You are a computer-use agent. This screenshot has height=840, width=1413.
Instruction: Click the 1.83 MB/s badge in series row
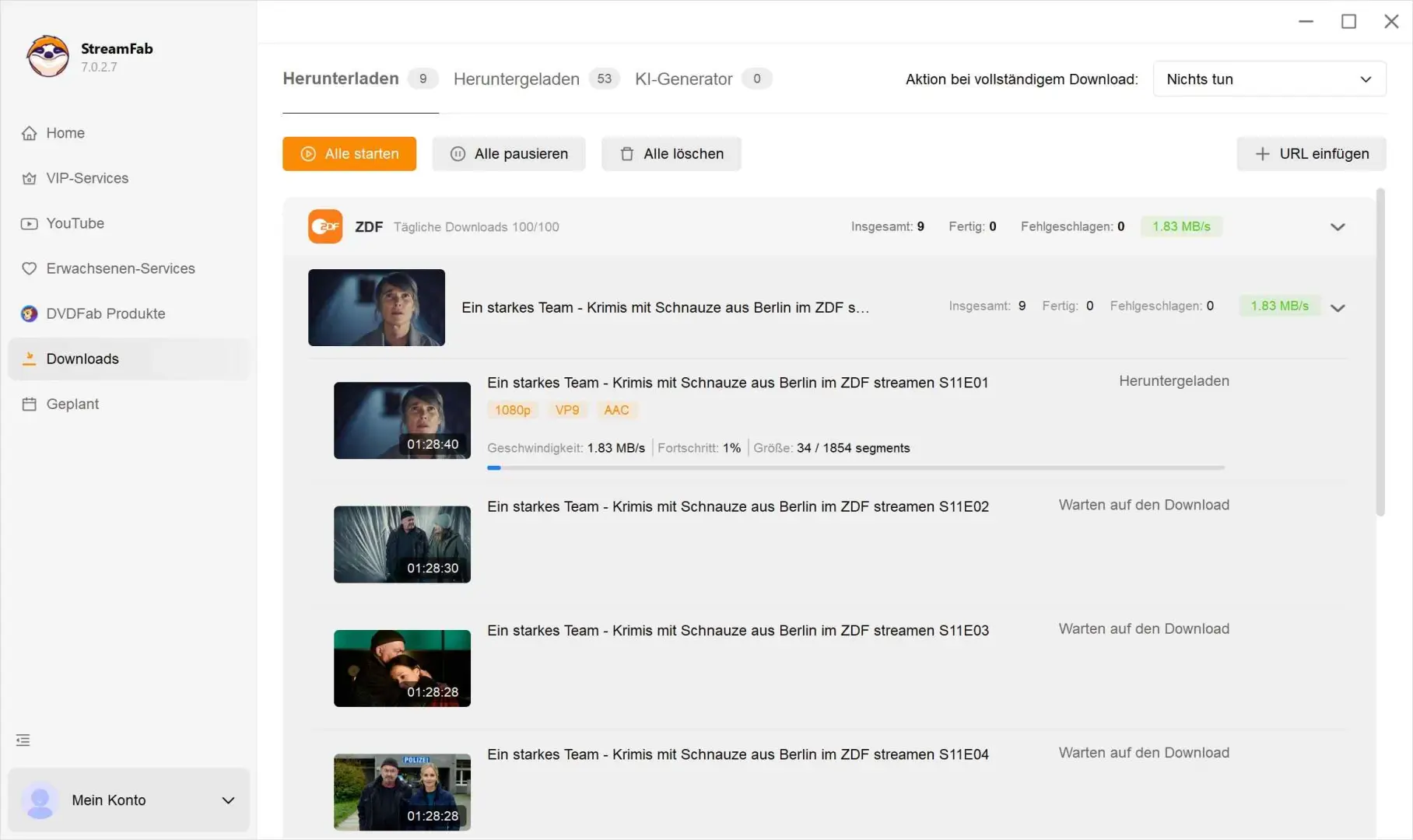[1279, 306]
